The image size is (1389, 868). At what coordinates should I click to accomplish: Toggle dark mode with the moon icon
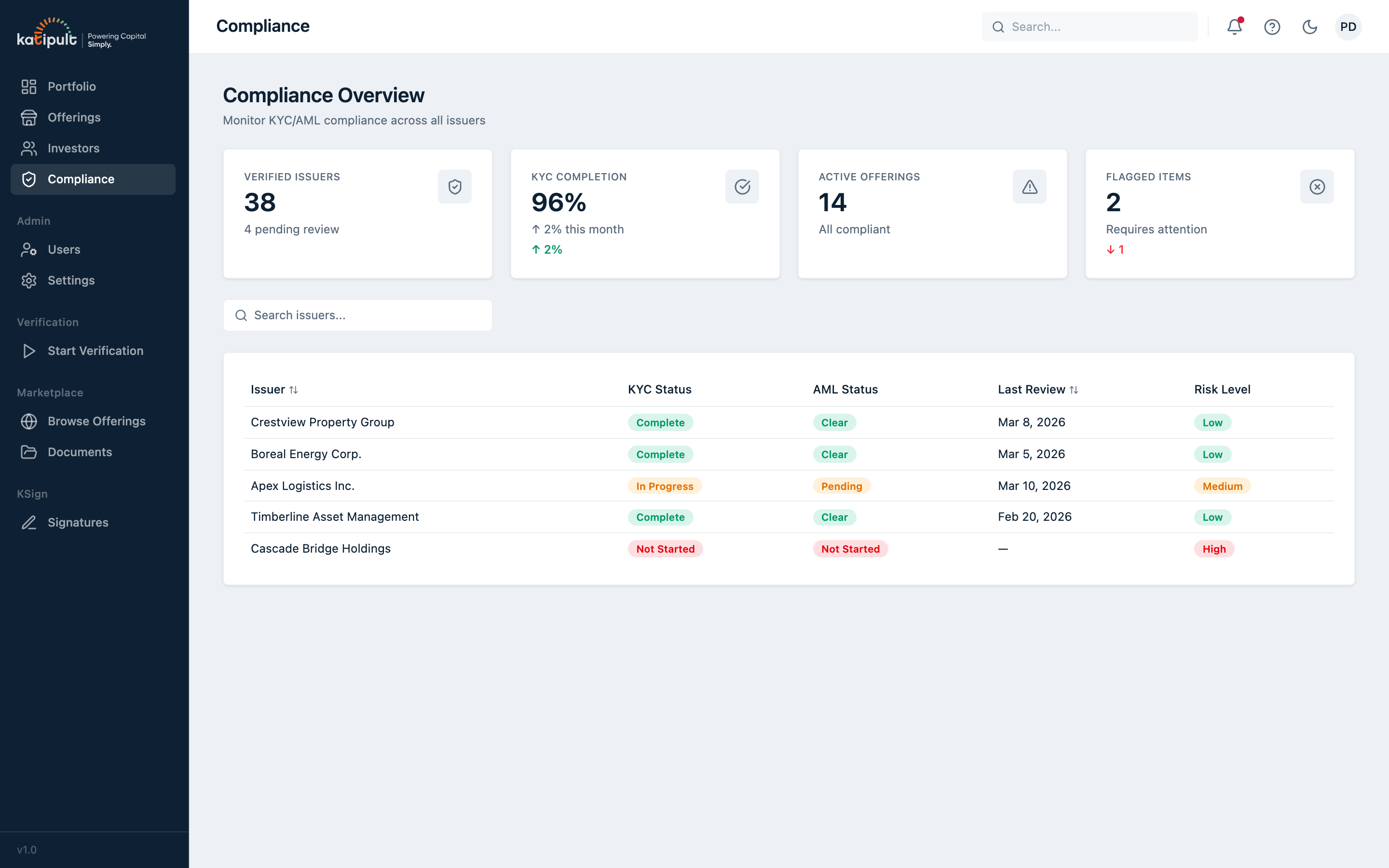(x=1310, y=27)
